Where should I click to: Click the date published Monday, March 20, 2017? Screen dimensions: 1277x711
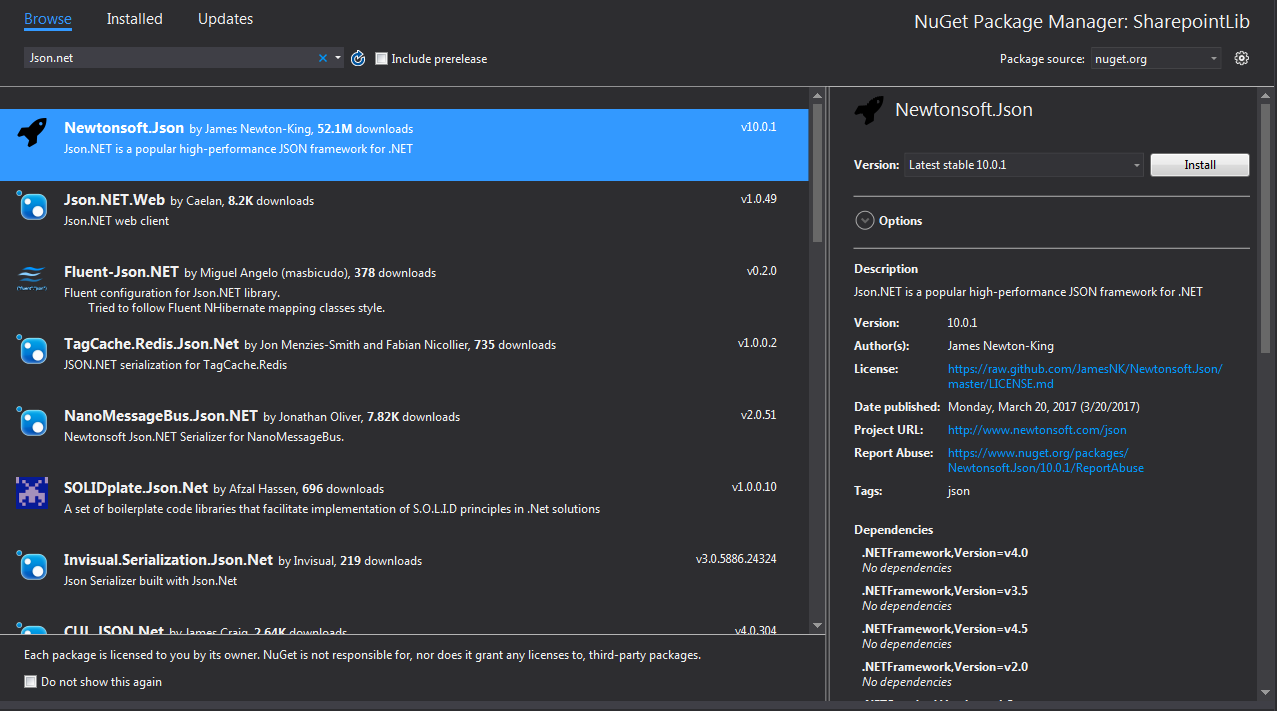click(x=1044, y=407)
